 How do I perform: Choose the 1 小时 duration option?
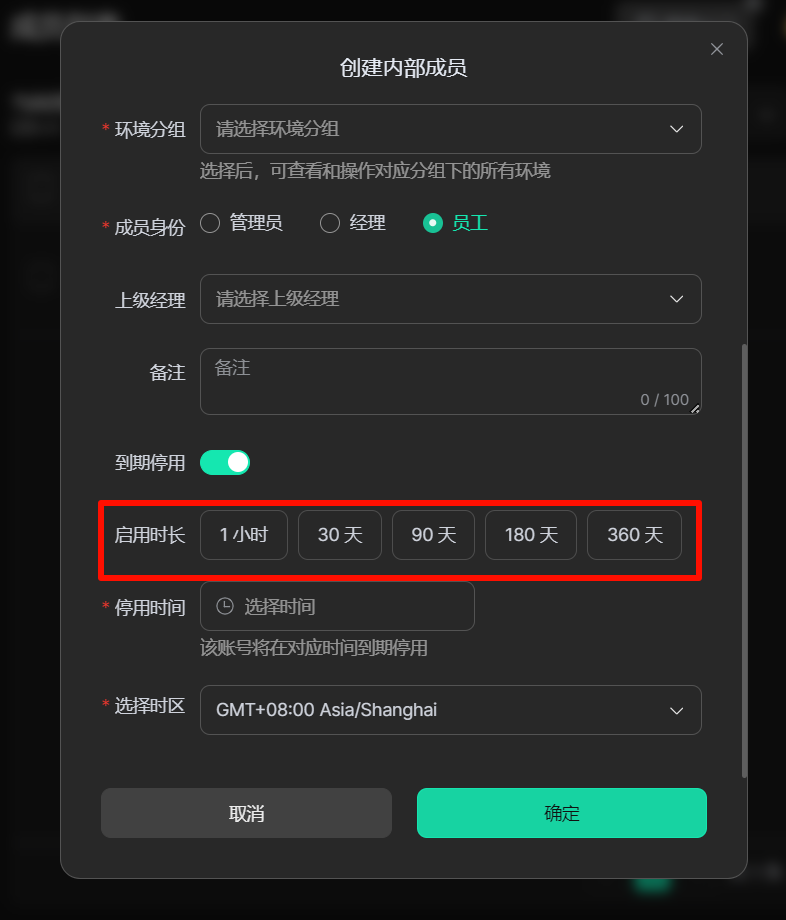pos(244,535)
